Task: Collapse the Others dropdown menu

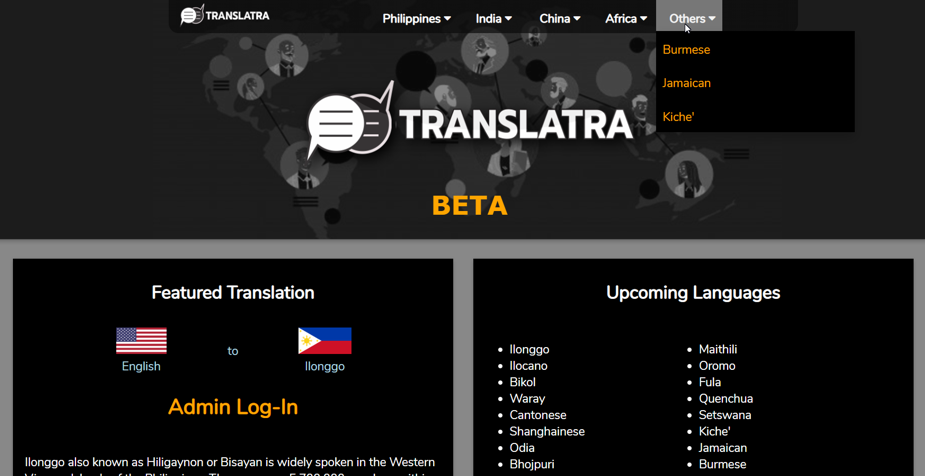Action: click(x=691, y=18)
